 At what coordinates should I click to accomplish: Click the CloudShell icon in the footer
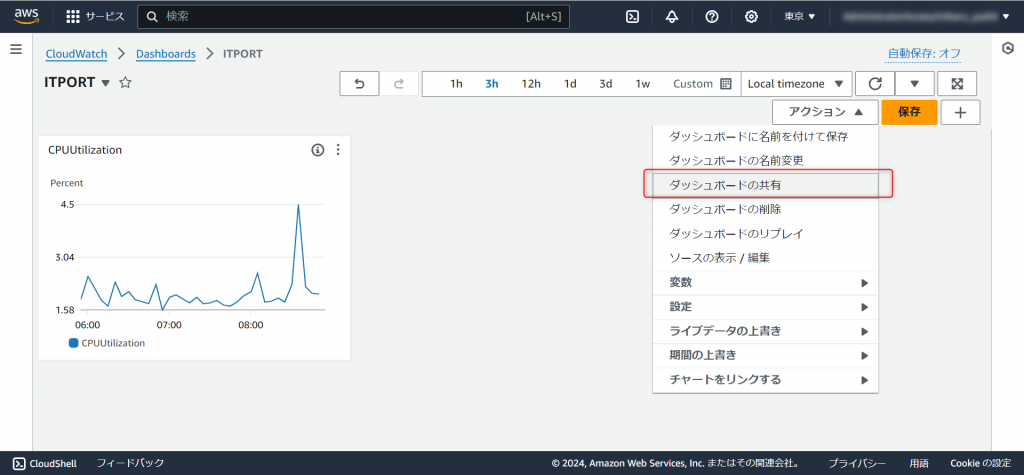coord(20,463)
